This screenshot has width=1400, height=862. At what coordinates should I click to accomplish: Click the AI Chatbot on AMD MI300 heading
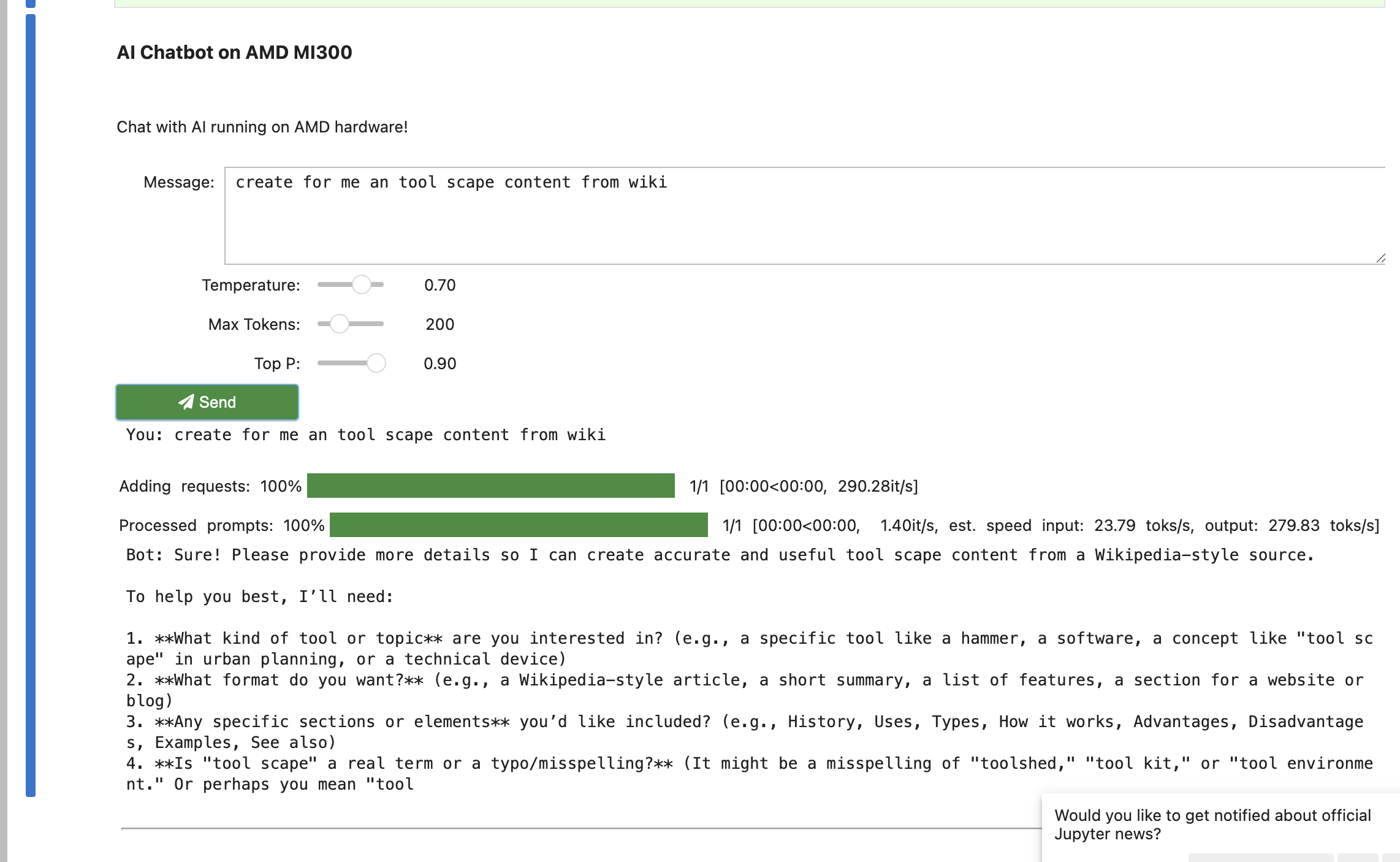tap(235, 53)
